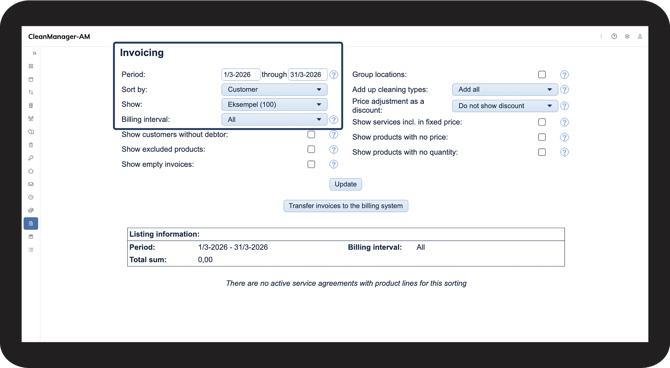This screenshot has height=368, width=670.
Task: Expand the left sidebar with the double-chevron icon
Action: tap(34, 53)
